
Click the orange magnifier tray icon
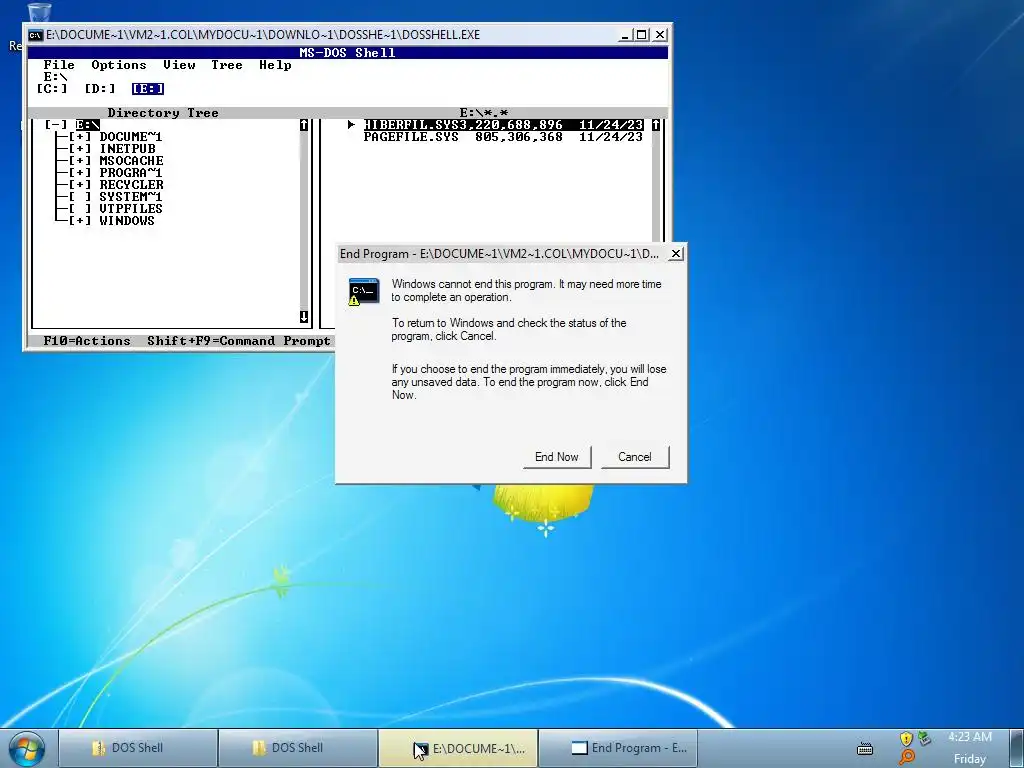pos(906,758)
